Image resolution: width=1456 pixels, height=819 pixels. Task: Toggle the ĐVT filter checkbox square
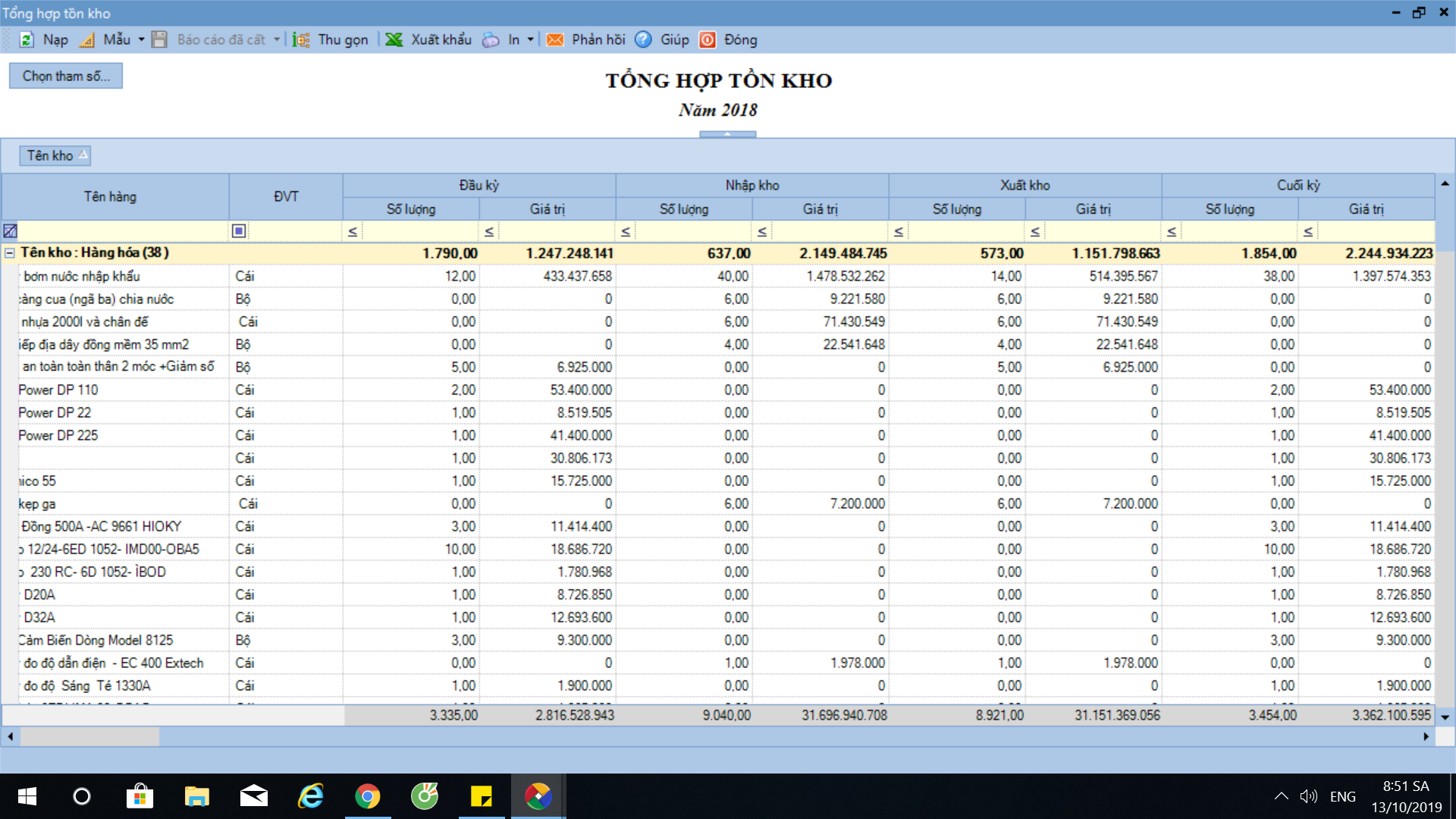coord(239,231)
